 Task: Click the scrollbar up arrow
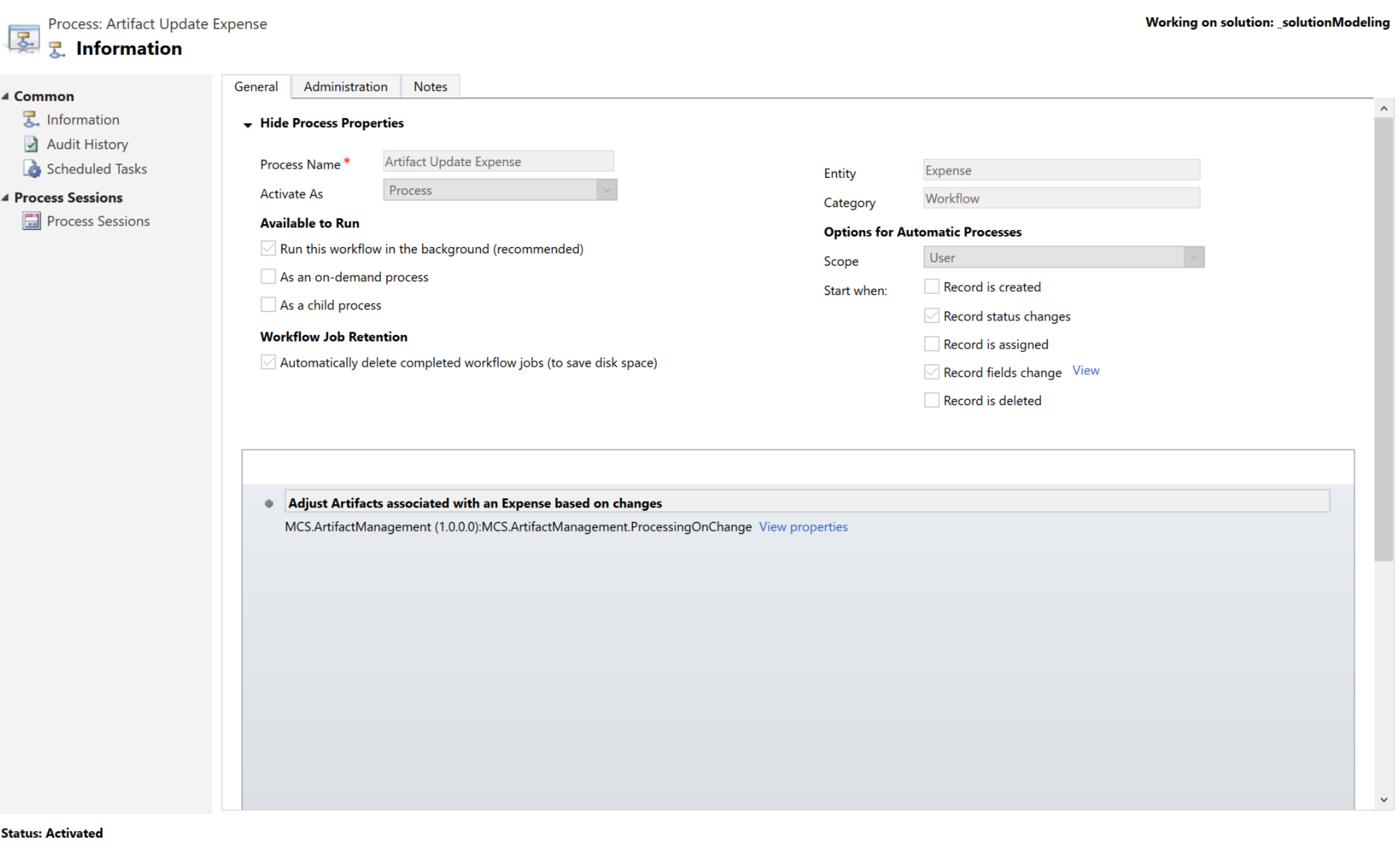[1384, 108]
